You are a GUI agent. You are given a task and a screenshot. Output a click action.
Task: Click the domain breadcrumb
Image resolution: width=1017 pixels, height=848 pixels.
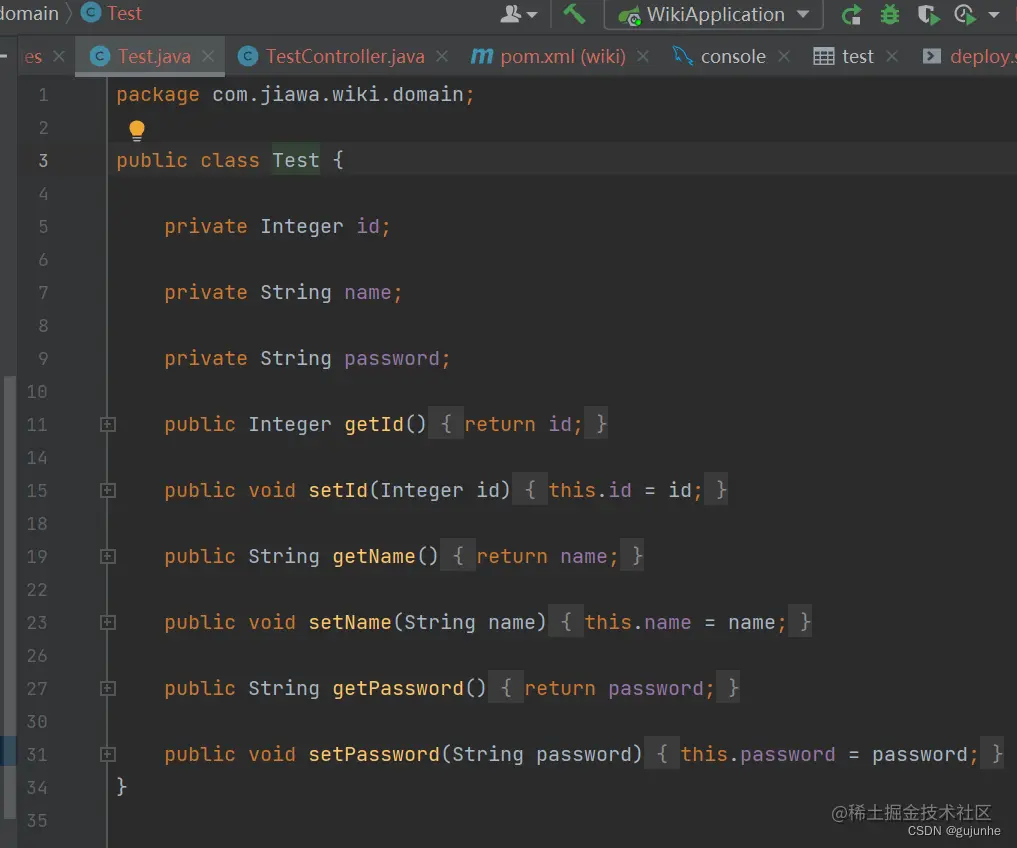[x=29, y=13]
